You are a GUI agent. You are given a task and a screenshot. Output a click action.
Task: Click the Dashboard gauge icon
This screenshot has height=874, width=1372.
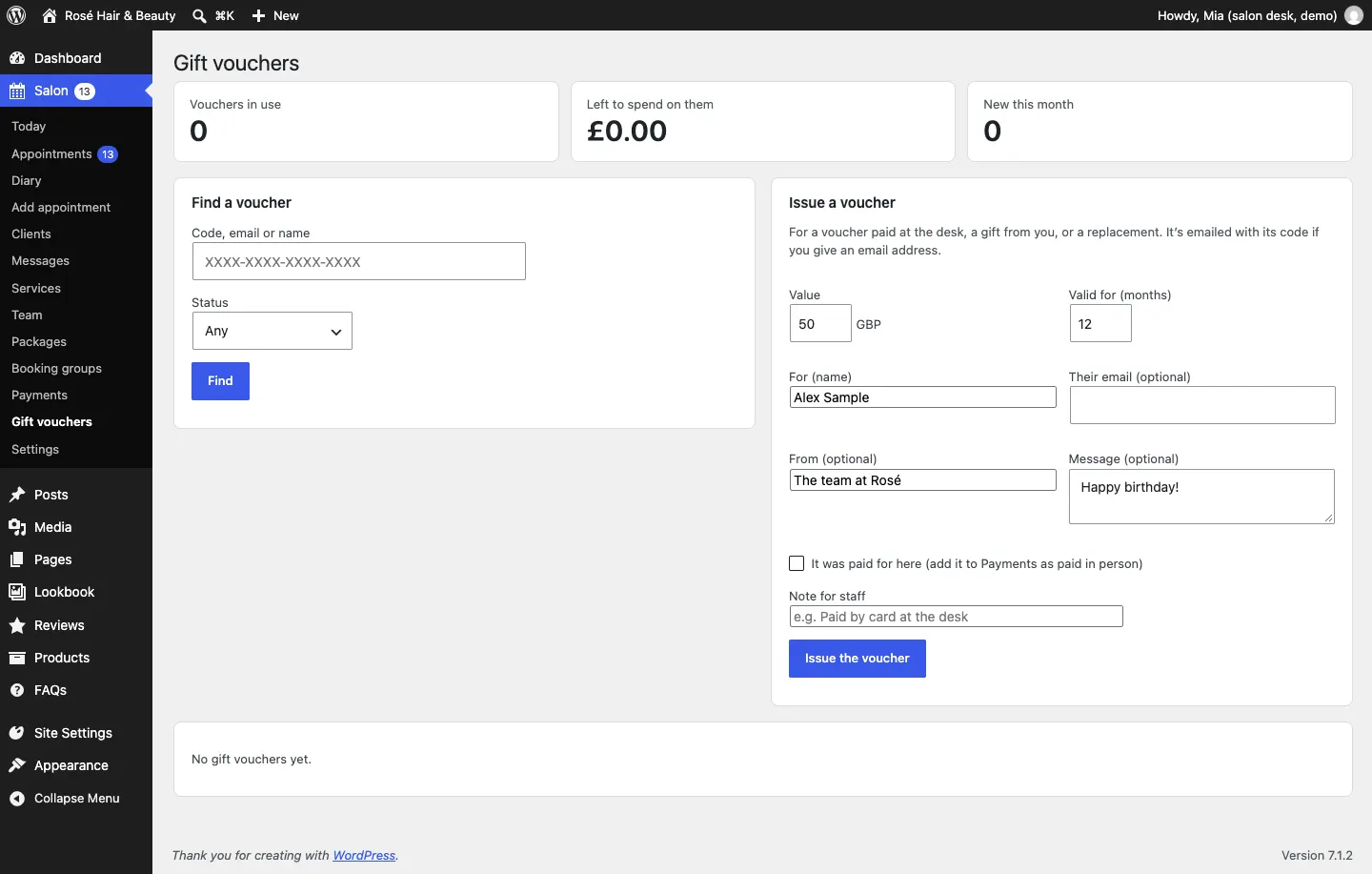coord(17,58)
